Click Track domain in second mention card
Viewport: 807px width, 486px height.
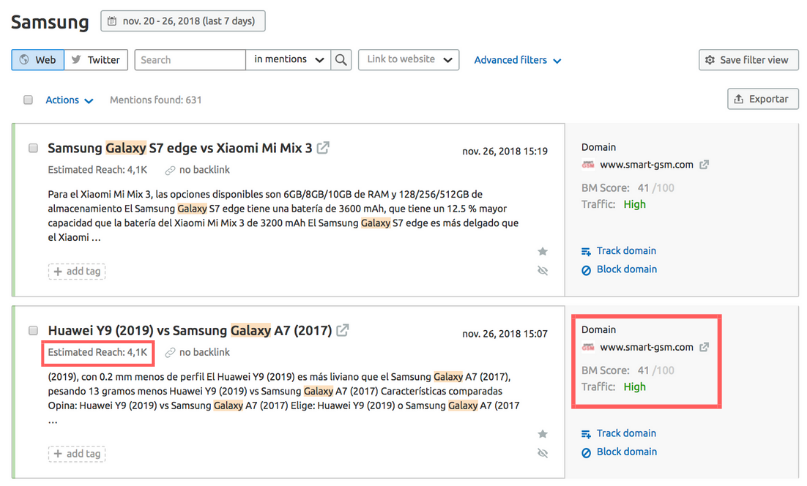(x=619, y=433)
